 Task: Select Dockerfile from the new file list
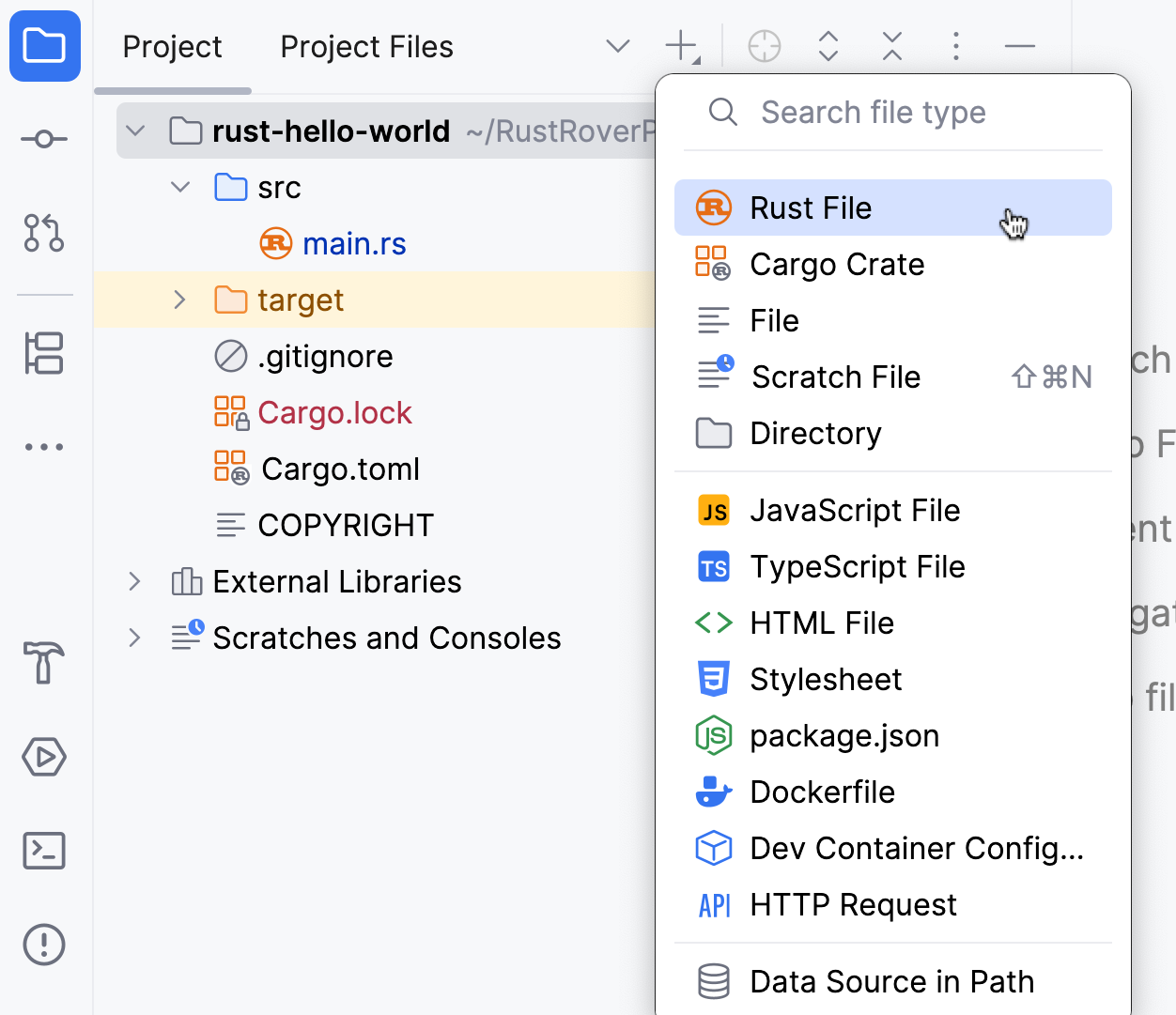pyautogui.click(x=822, y=792)
